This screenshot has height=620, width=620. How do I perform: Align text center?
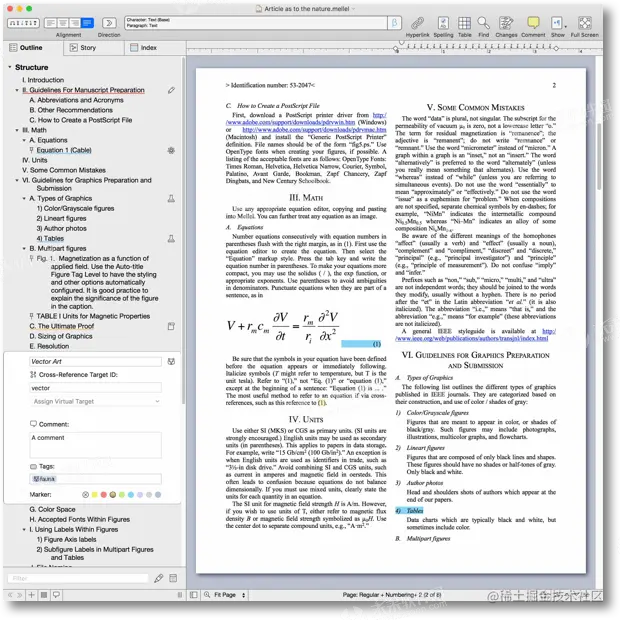(62, 23)
